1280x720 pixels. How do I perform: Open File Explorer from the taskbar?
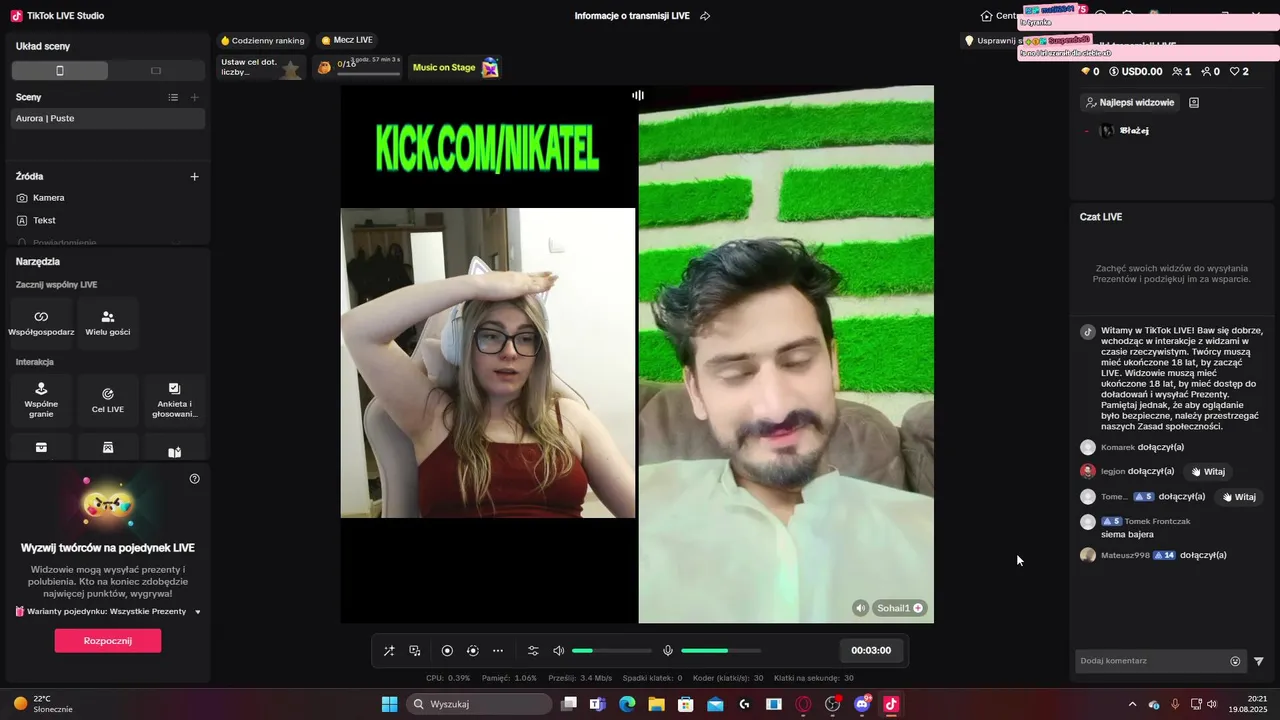(x=656, y=704)
